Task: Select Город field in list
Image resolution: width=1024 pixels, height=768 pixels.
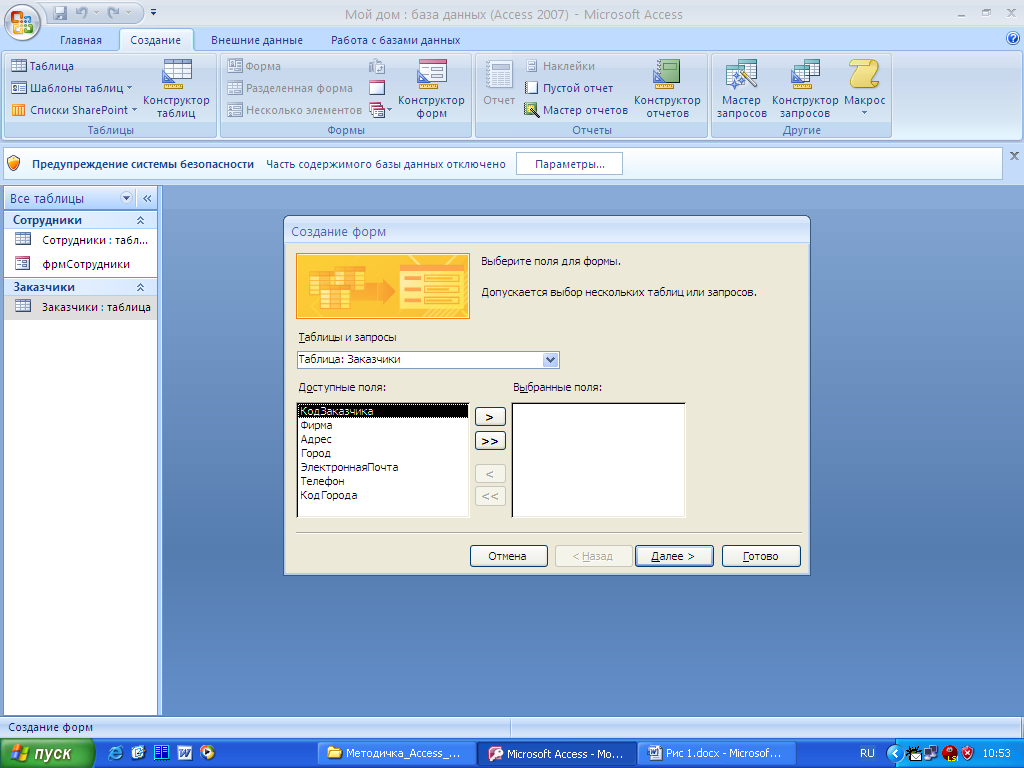Action: click(x=383, y=453)
